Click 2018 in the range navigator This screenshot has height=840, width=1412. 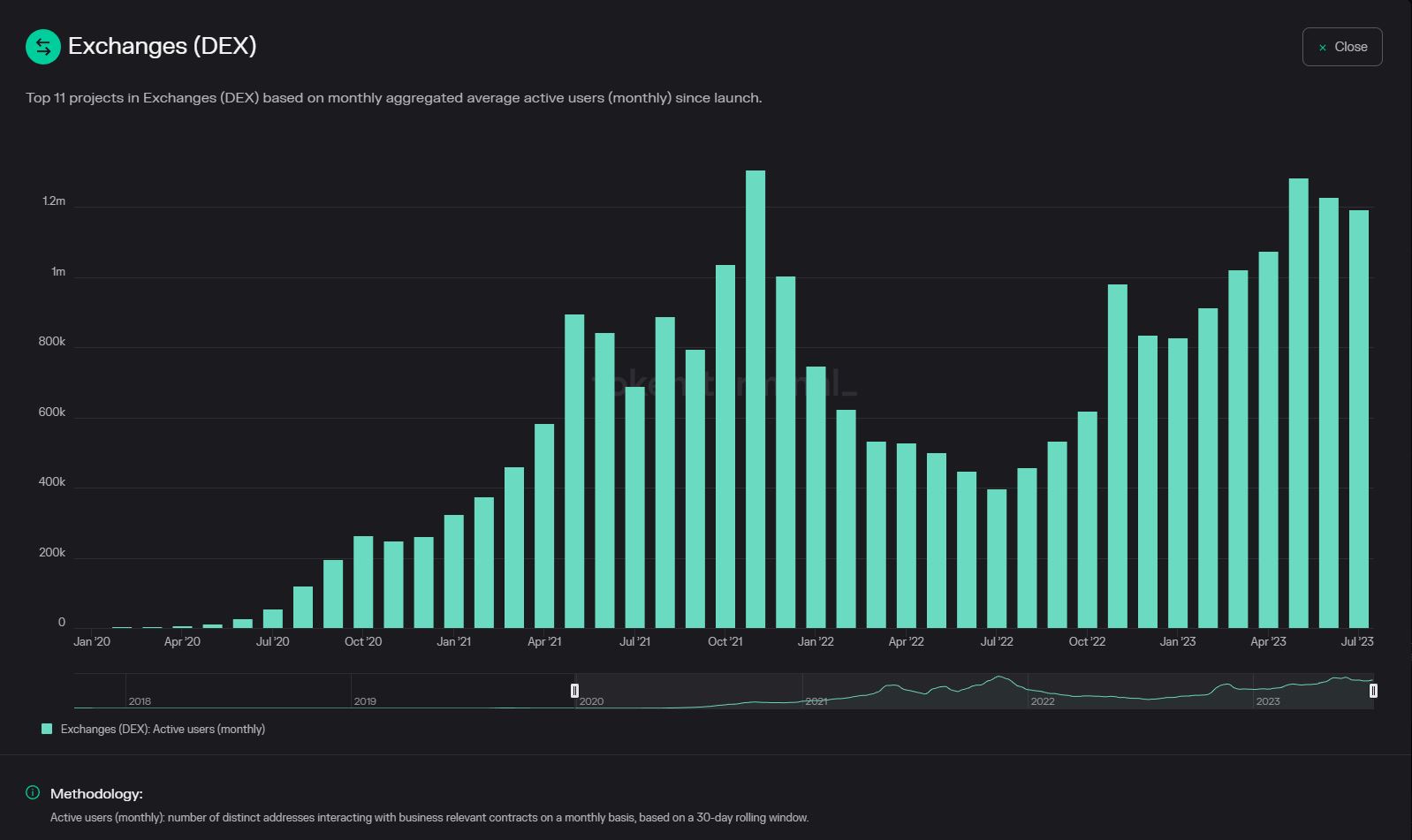(140, 701)
